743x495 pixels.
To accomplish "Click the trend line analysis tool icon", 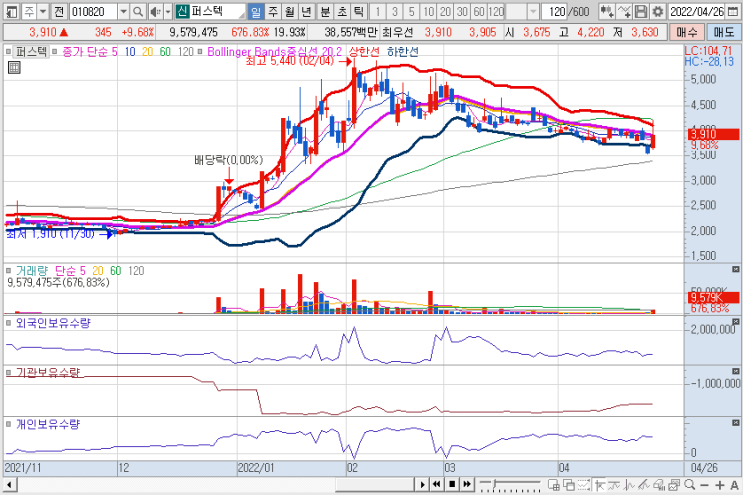I will click(644, 485).
